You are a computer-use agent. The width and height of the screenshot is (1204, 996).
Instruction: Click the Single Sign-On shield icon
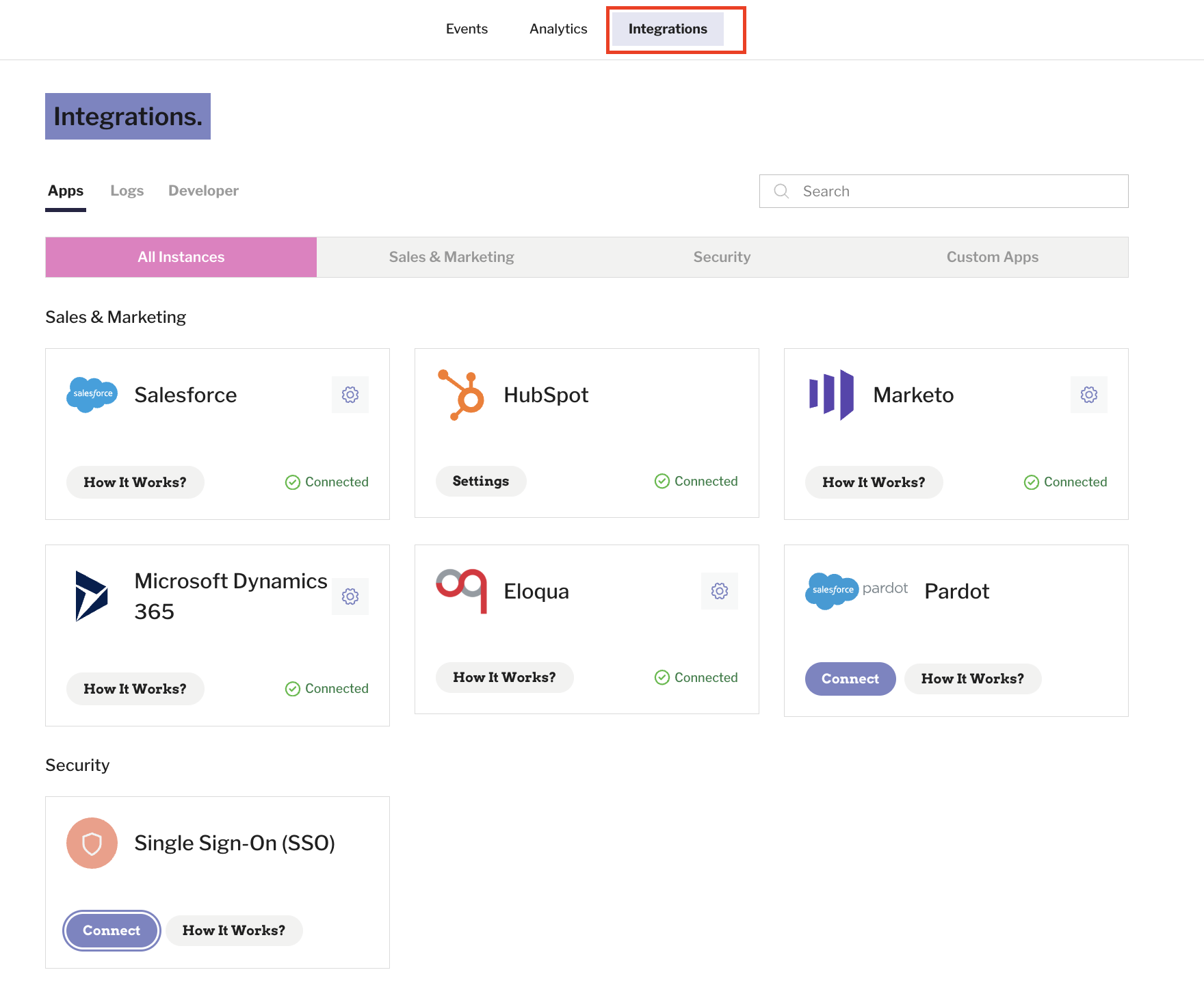point(92,843)
